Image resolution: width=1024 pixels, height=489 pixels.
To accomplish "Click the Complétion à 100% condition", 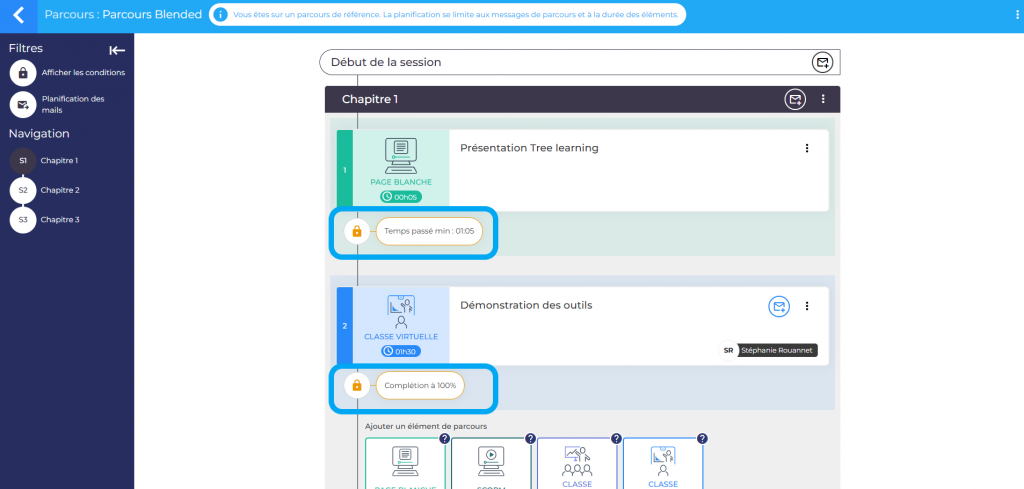I will [420, 385].
